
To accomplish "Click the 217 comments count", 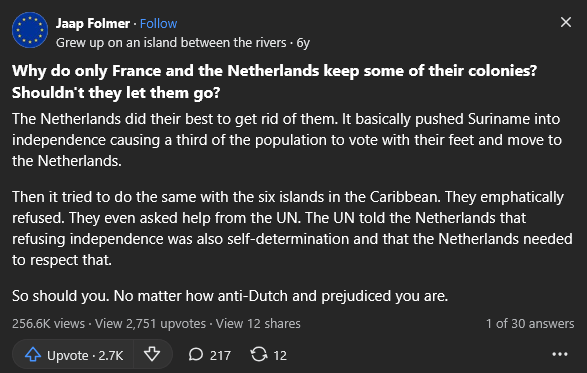I will click(220, 355).
